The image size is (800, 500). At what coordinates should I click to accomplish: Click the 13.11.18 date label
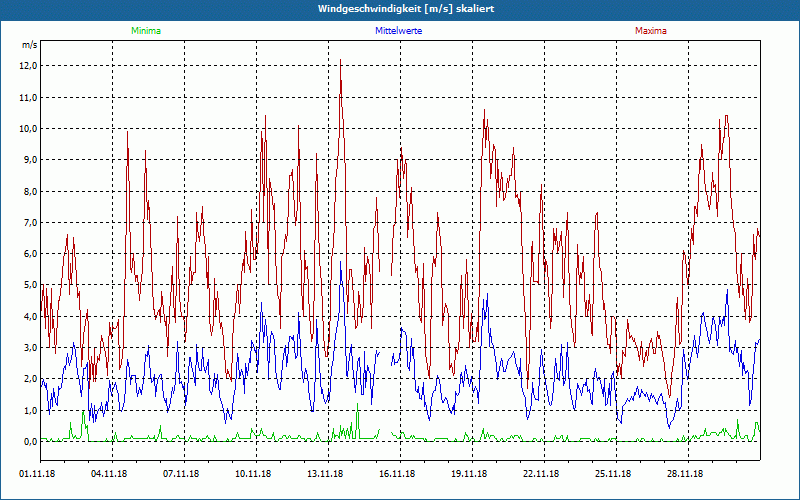[x=325, y=473]
